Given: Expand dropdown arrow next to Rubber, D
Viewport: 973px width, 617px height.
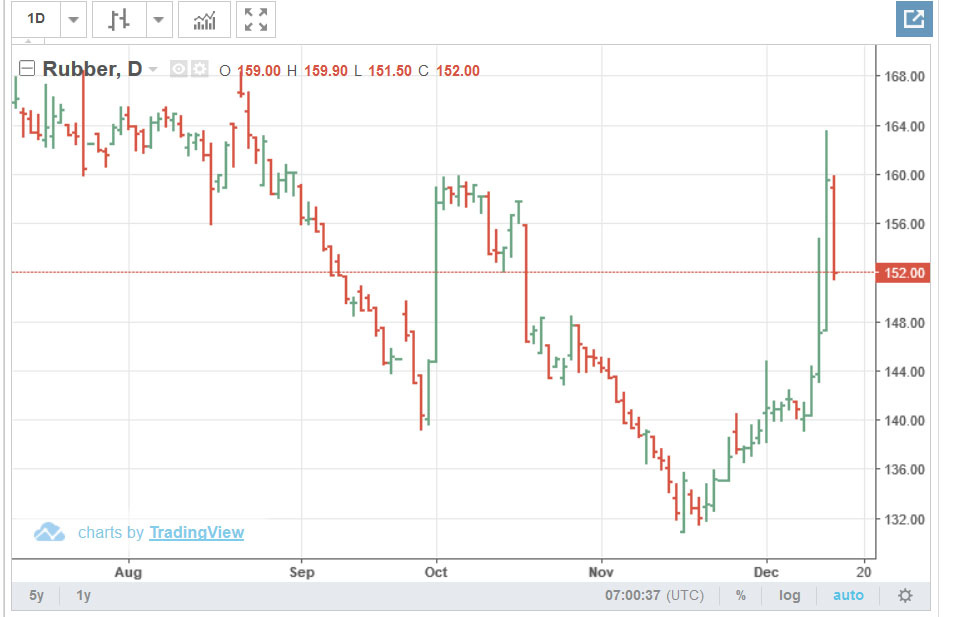Looking at the screenshot, I should pyautogui.click(x=153, y=70).
